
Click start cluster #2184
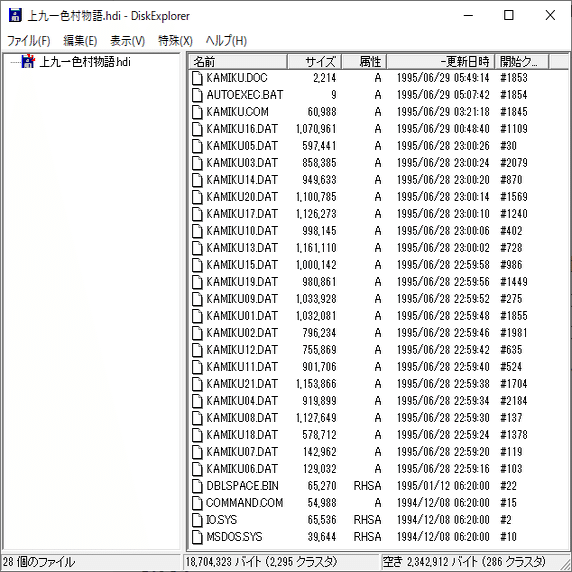[x=514, y=401]
